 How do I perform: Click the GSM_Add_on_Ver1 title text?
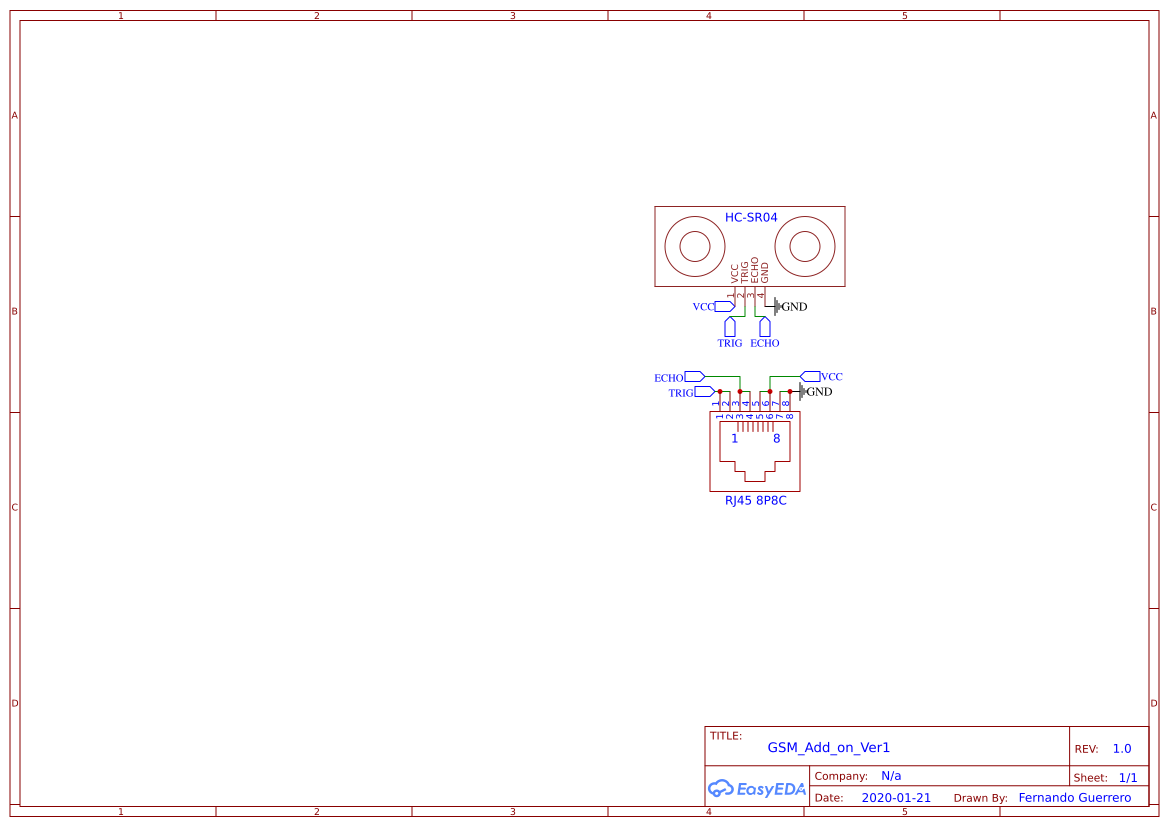[x=828, y=747]
